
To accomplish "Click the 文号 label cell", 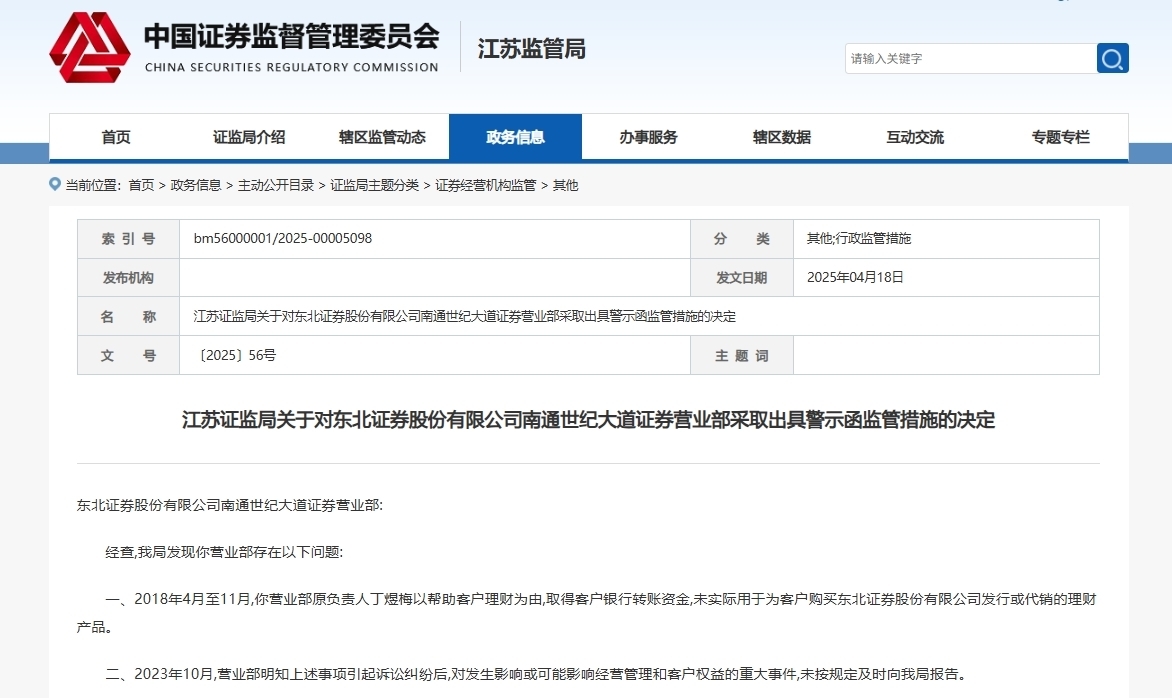I will pyautogui.click(x=129, y=356).
